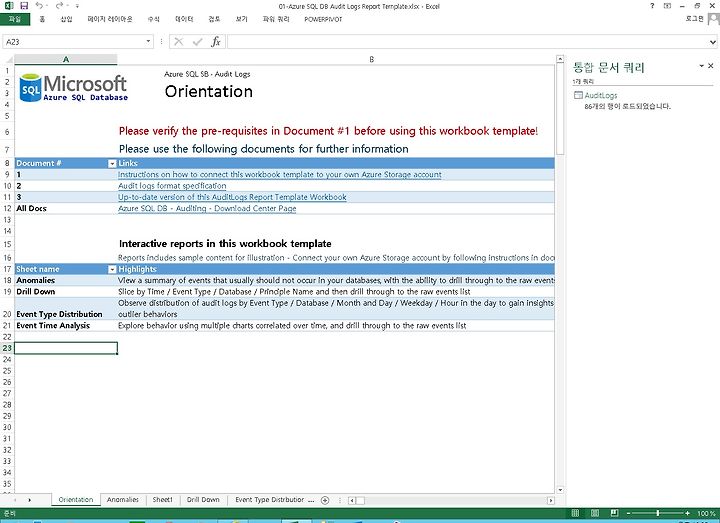The image size is (720, 523).
Task: Switch to the 보기 (View) tab
Action: pos(242,19)
